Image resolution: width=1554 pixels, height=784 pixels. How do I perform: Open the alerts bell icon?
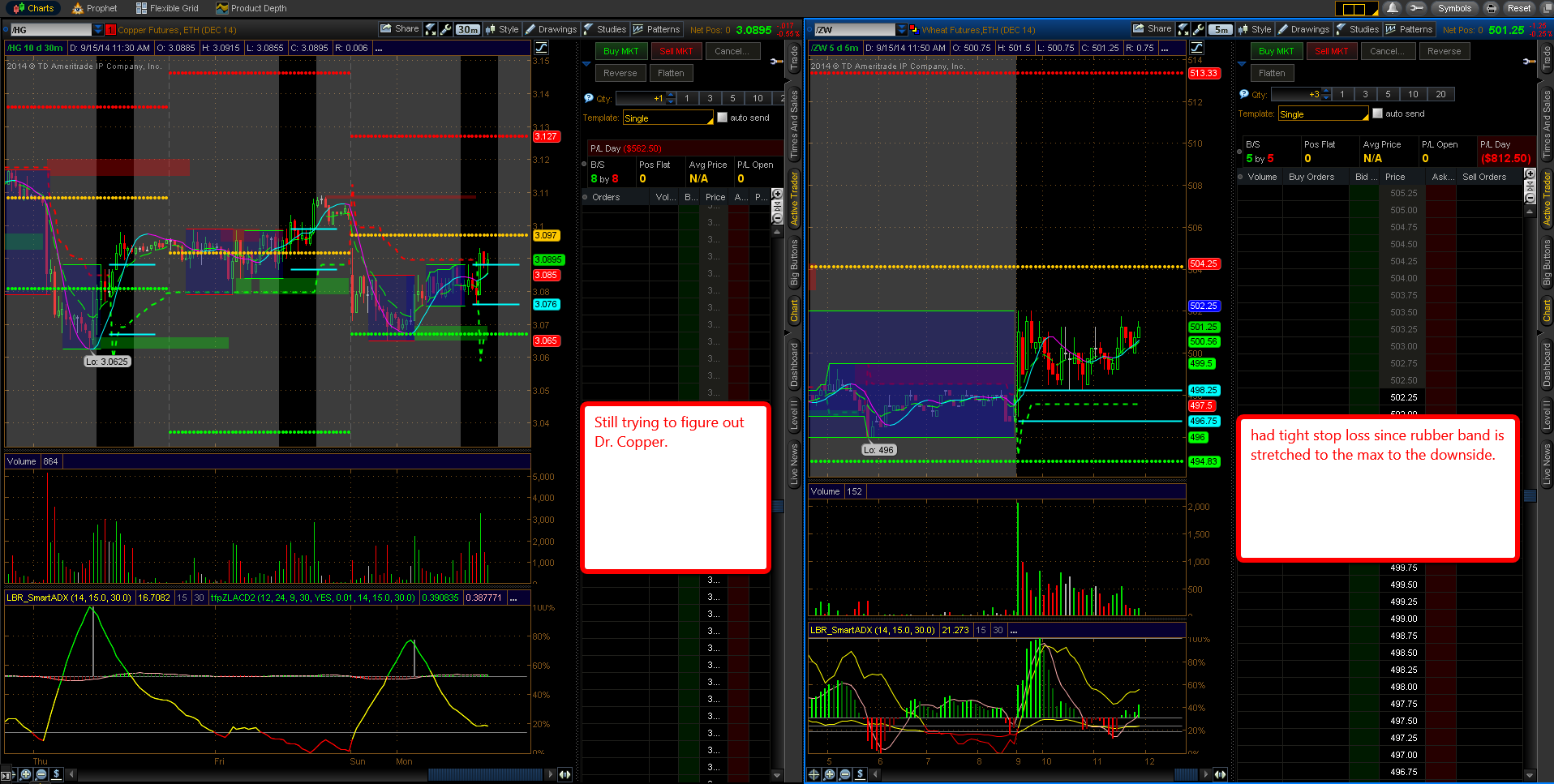(1393, 8)
